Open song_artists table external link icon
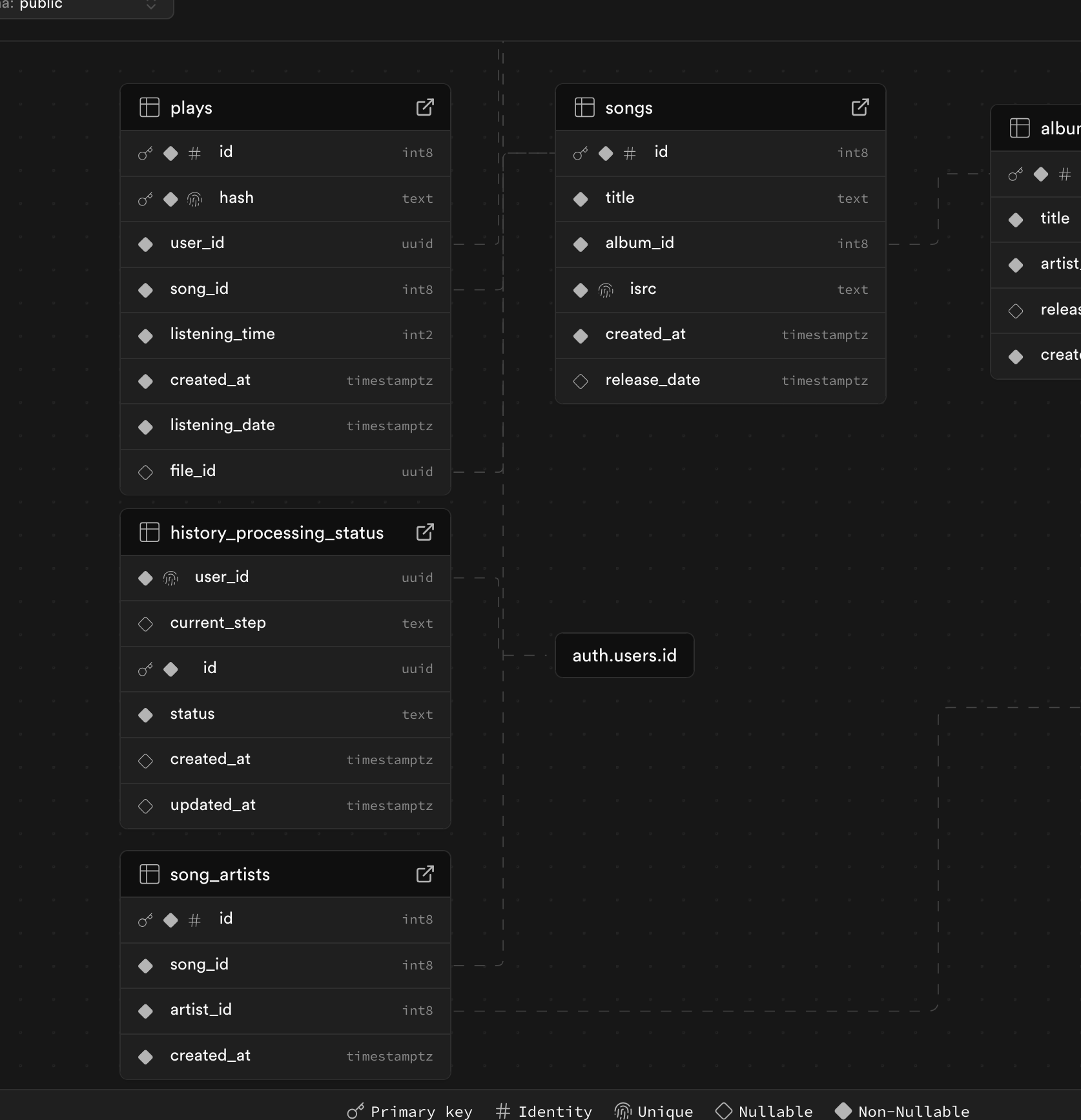The image size is (1081, 1120). (x=425, y=874)
